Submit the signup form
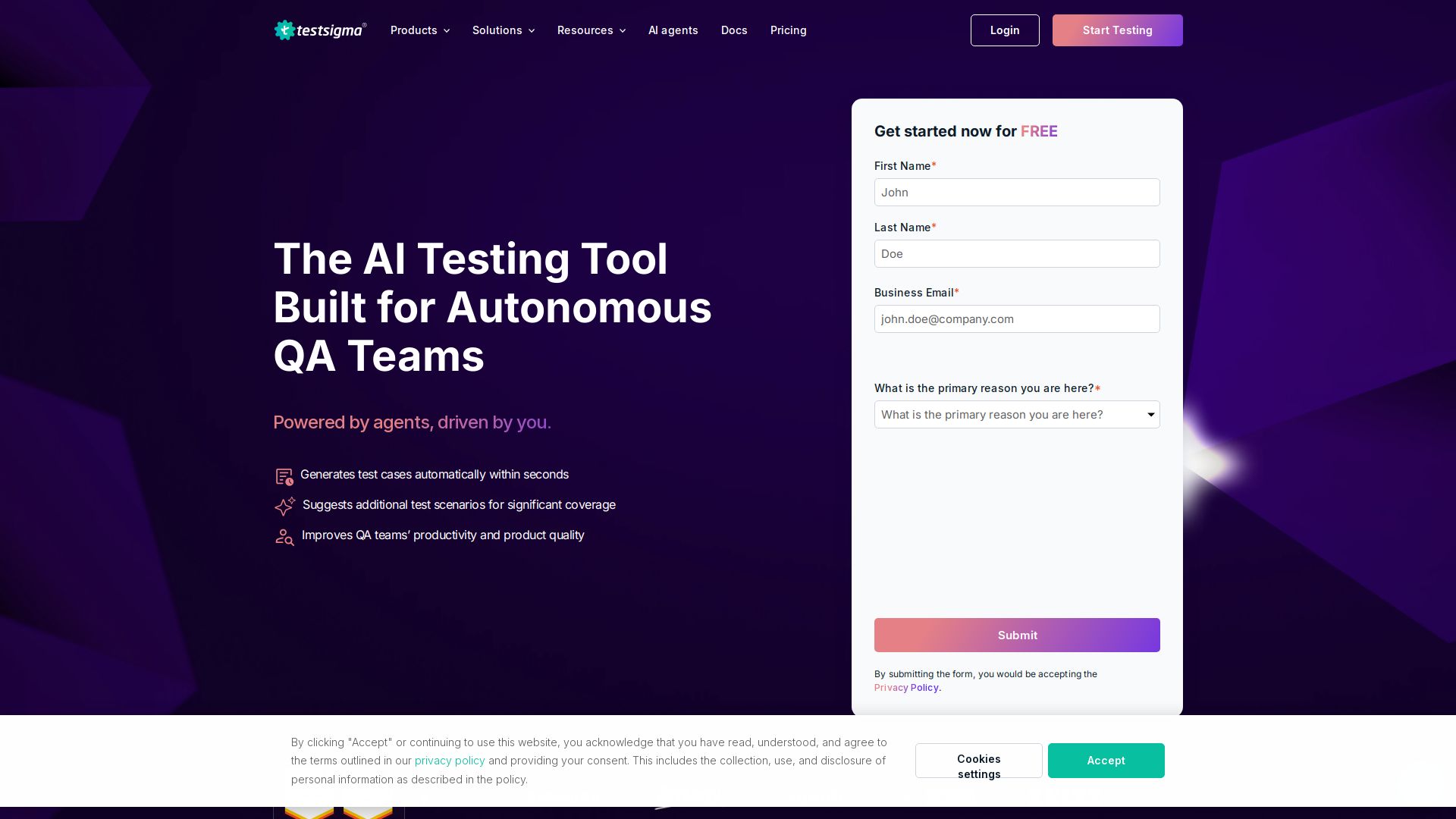Screen dimensions: 1456x819 point(1017,635)
